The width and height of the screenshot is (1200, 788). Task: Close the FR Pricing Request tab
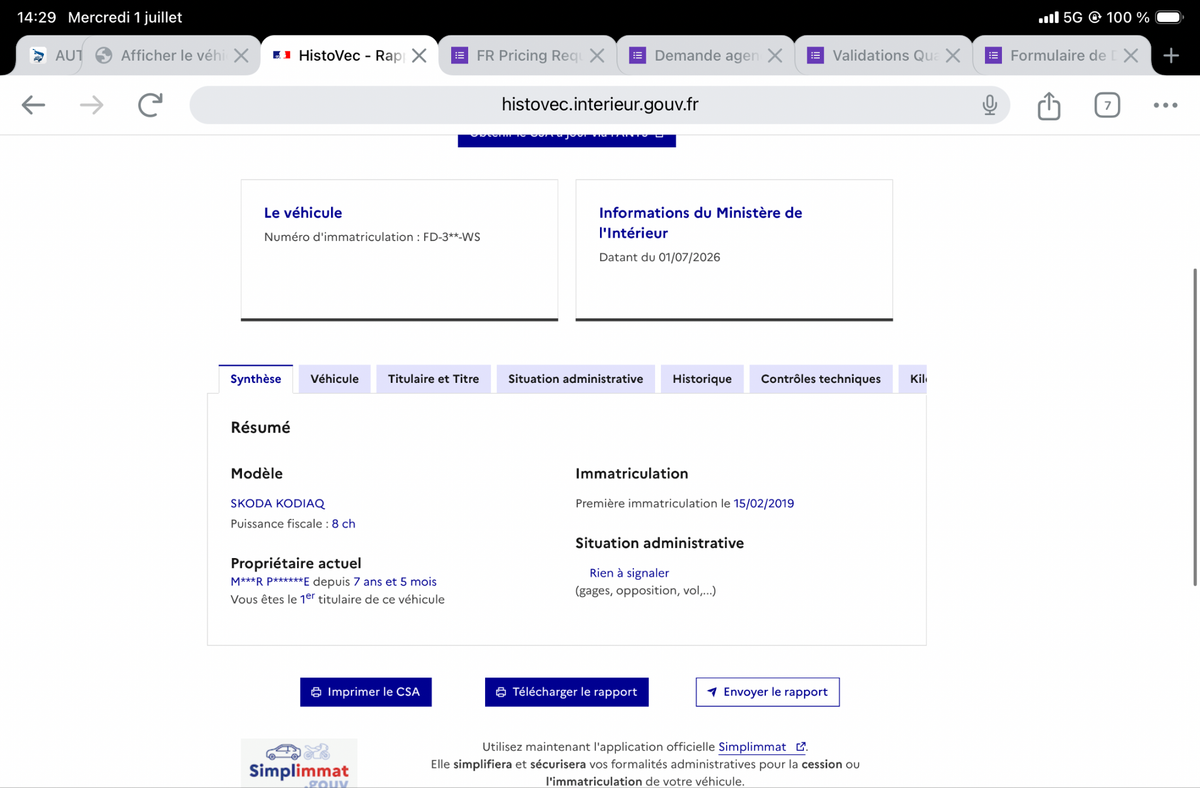click(597, 56)
